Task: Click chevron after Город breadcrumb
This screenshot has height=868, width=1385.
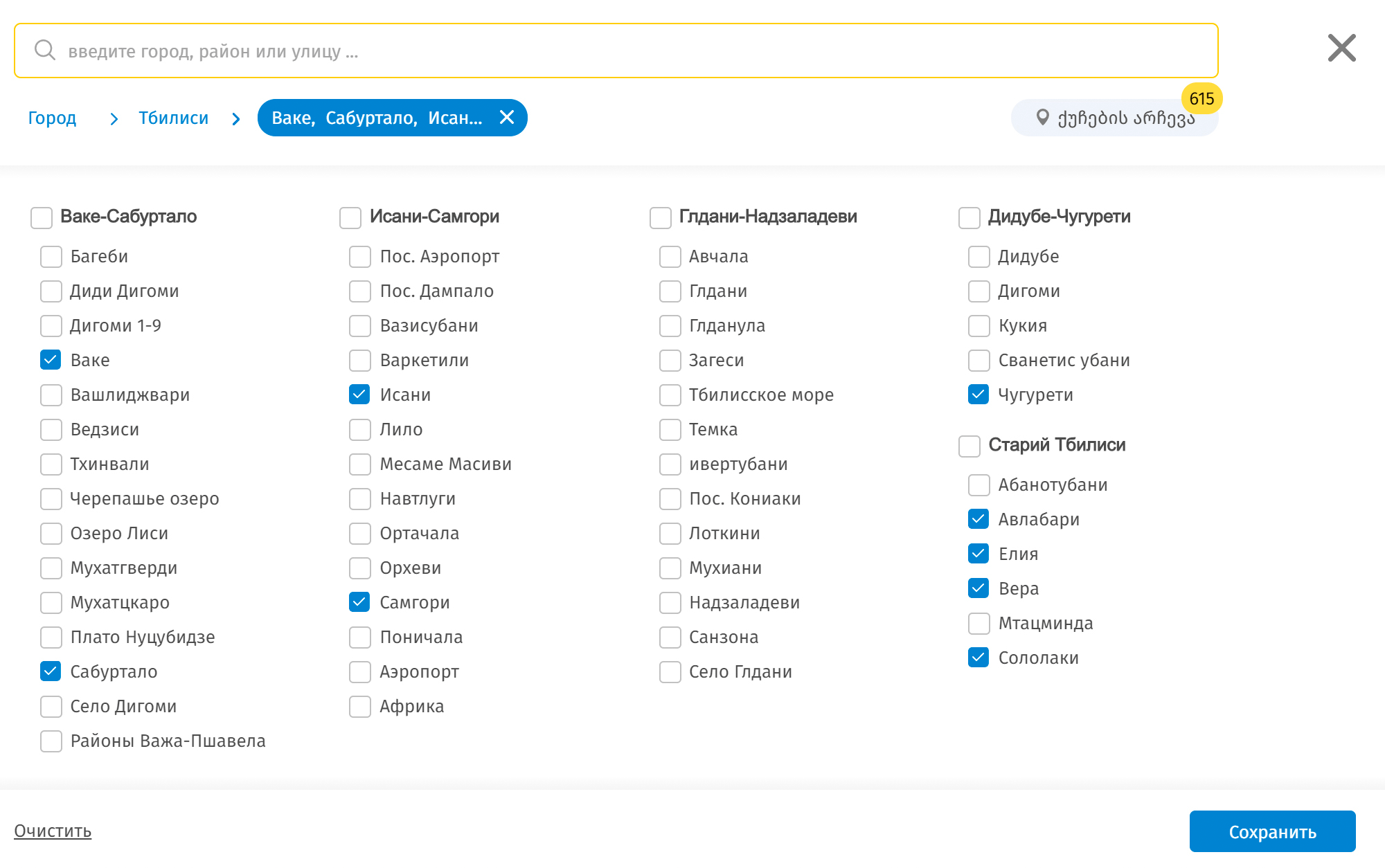Action: point(114,119)
